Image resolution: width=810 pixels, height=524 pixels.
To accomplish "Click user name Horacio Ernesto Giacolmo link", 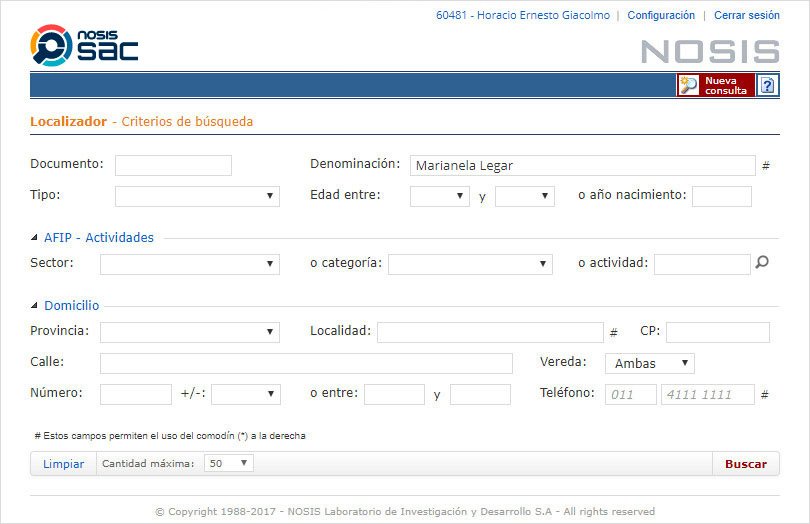I will click(523, 16).
